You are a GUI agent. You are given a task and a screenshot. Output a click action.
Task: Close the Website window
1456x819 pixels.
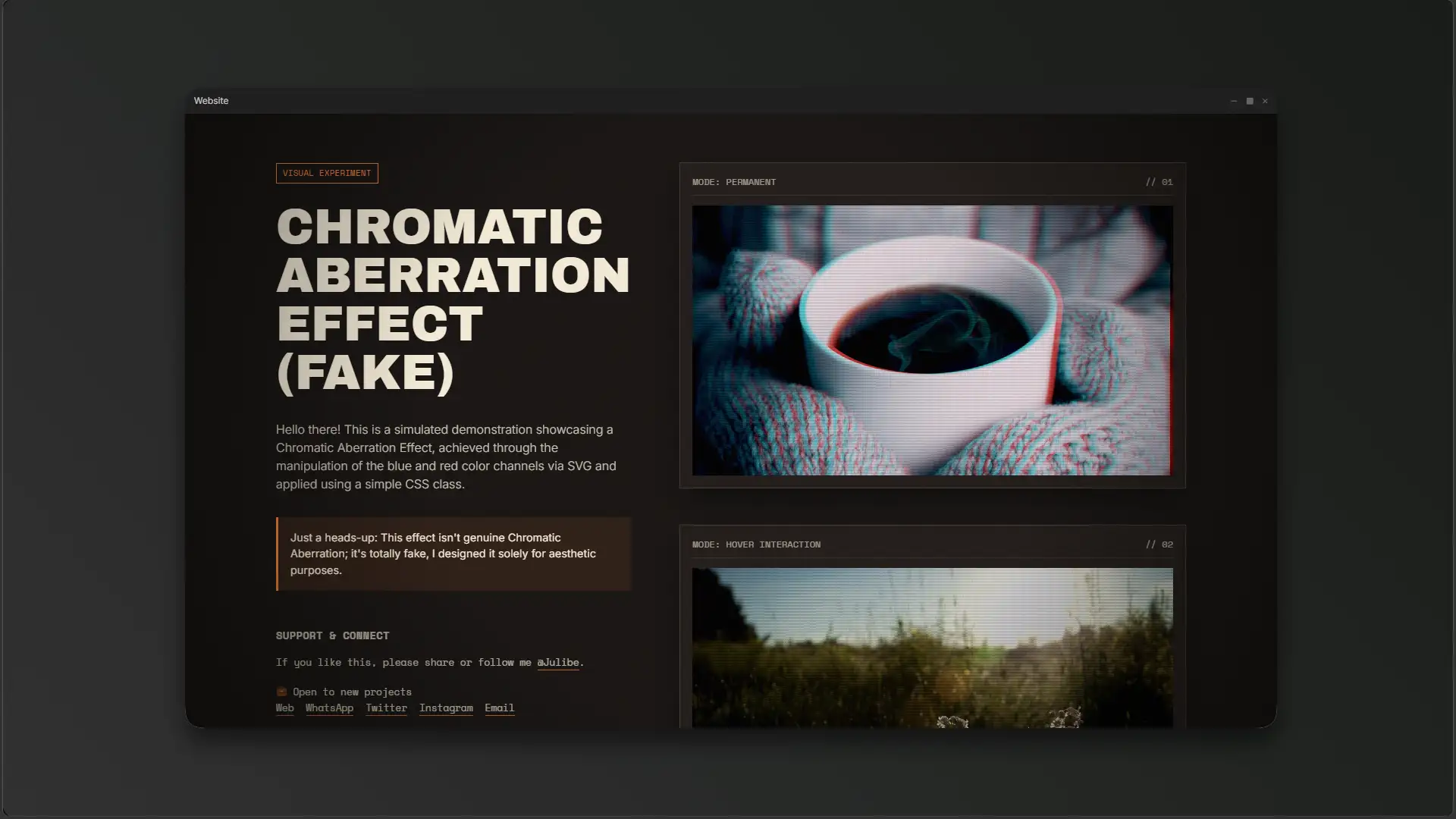tap(1265, 101)
